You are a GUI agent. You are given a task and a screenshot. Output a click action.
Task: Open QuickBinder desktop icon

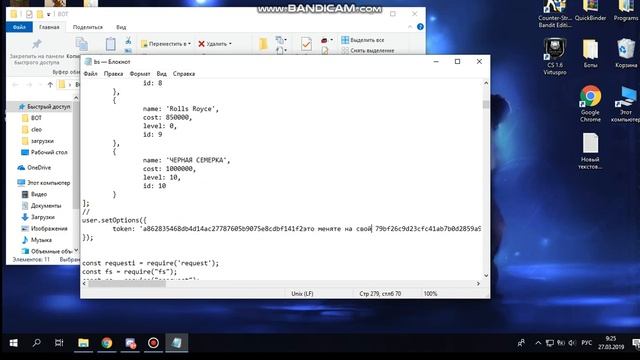(590, 11)
